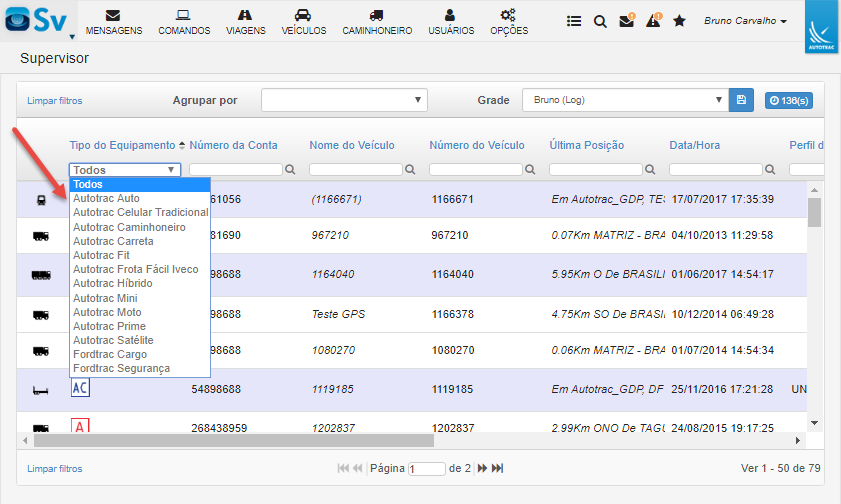Select Autotrac Caminhoneiro option

coord(140,227)
